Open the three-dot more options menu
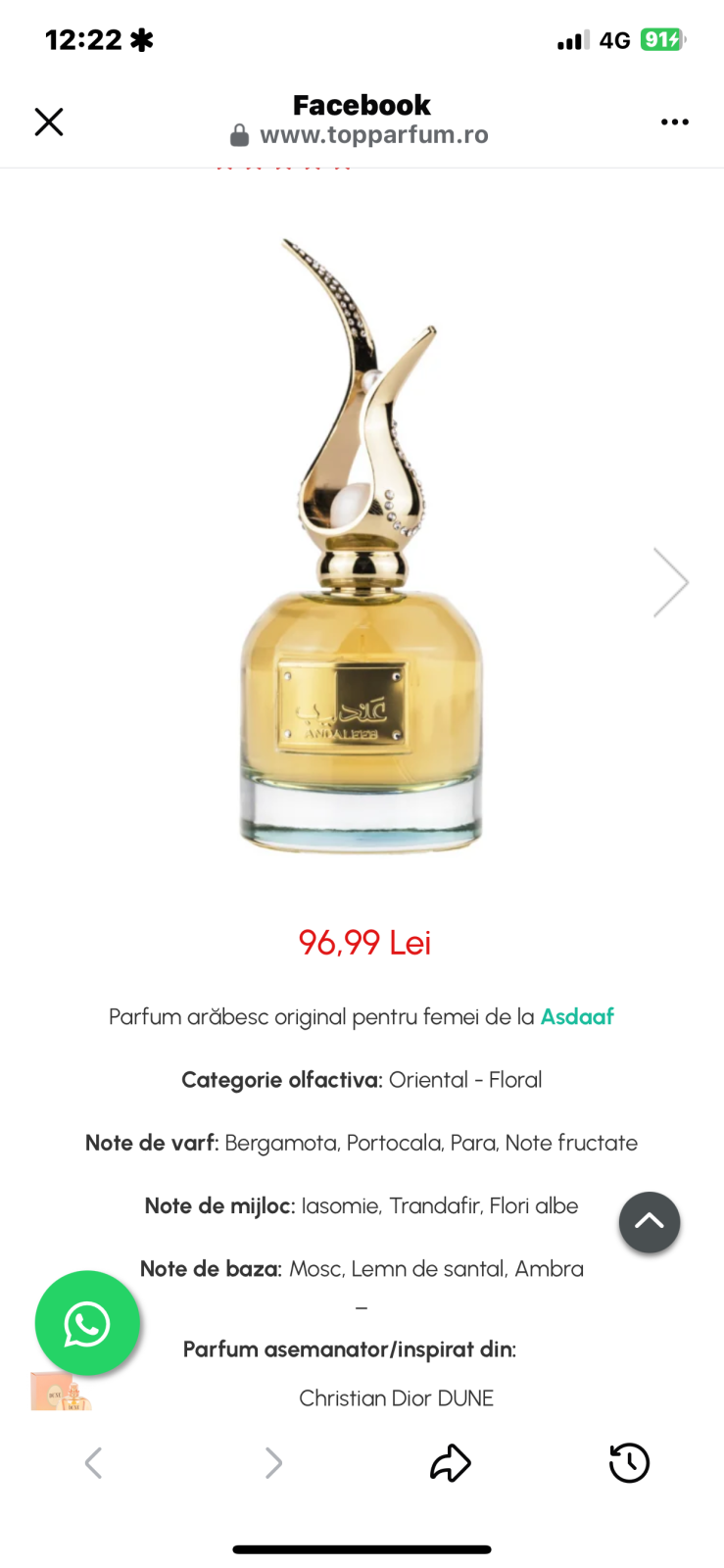724x1568 pixels. (x=674, y=122)
